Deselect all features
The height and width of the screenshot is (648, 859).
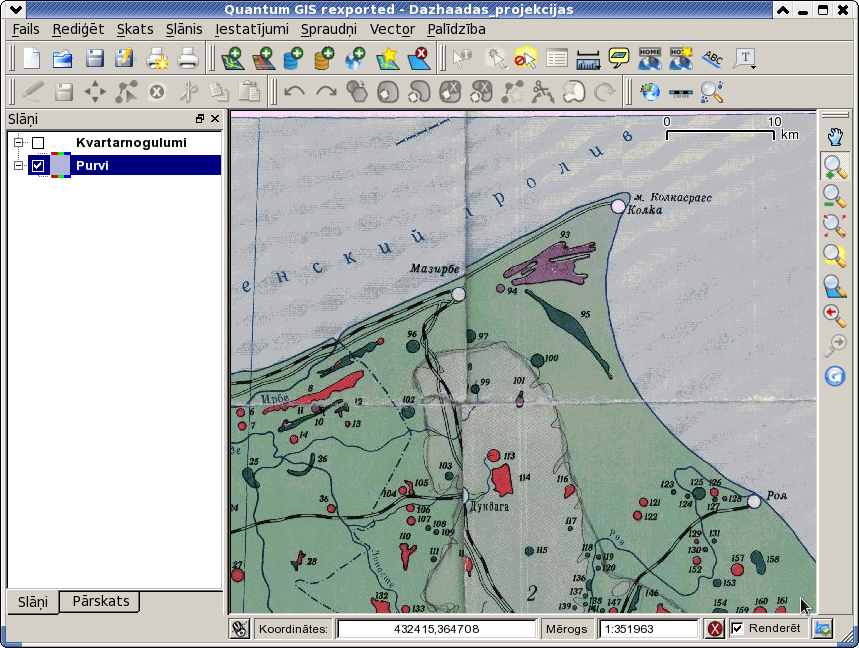[525, 58]
